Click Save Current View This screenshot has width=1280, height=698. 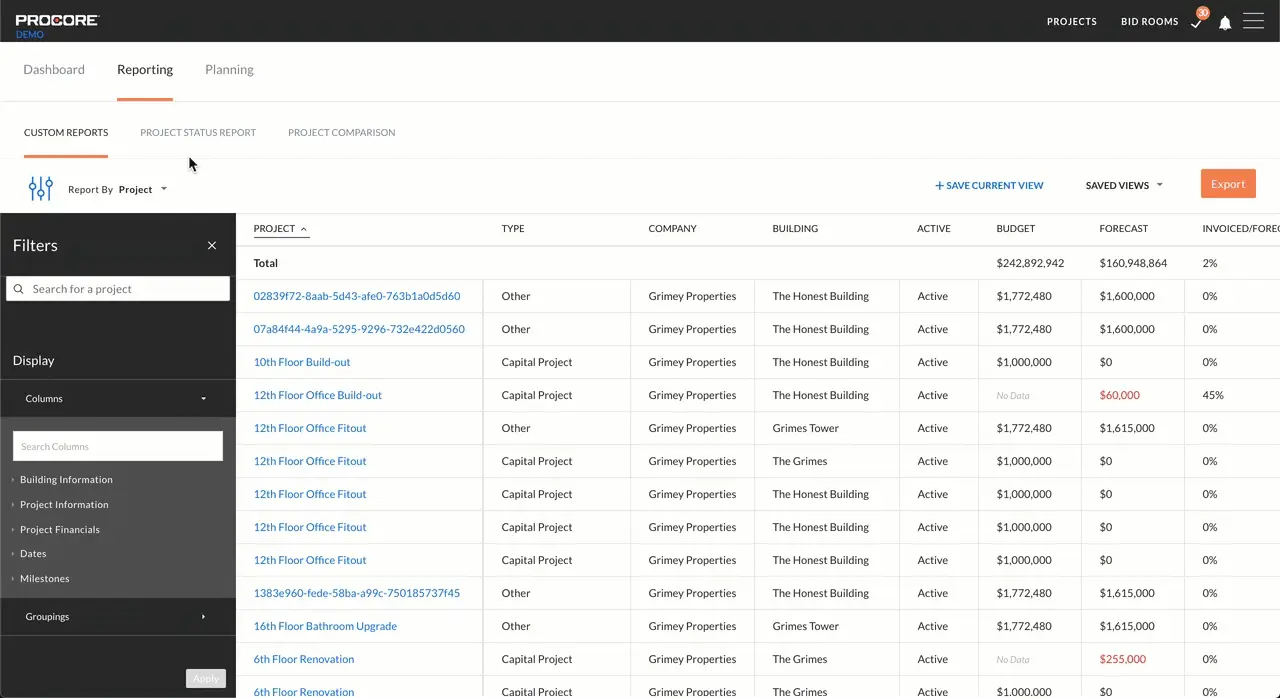click(x=989, y=185)
